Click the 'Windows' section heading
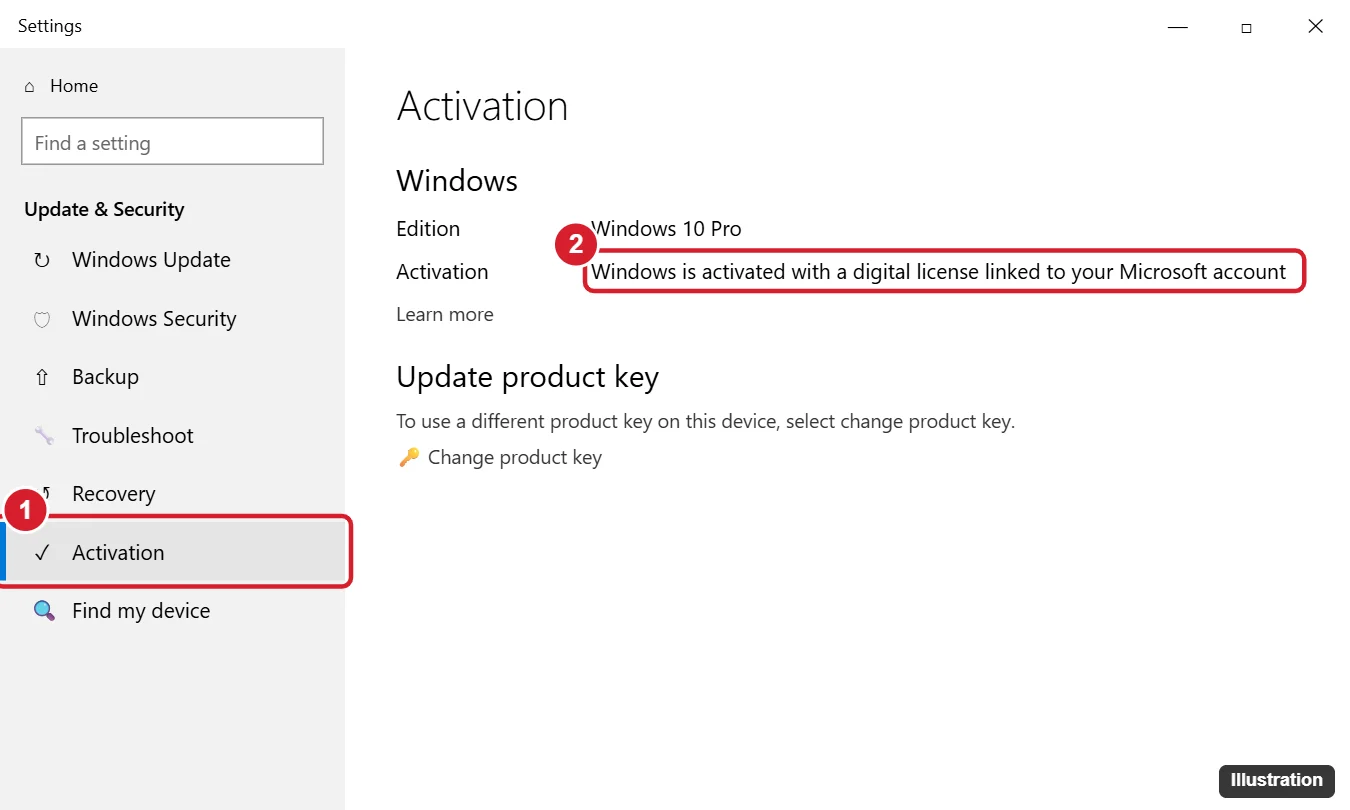Image resolution: width=1350 pixels, height=810 pixels. 457,181
